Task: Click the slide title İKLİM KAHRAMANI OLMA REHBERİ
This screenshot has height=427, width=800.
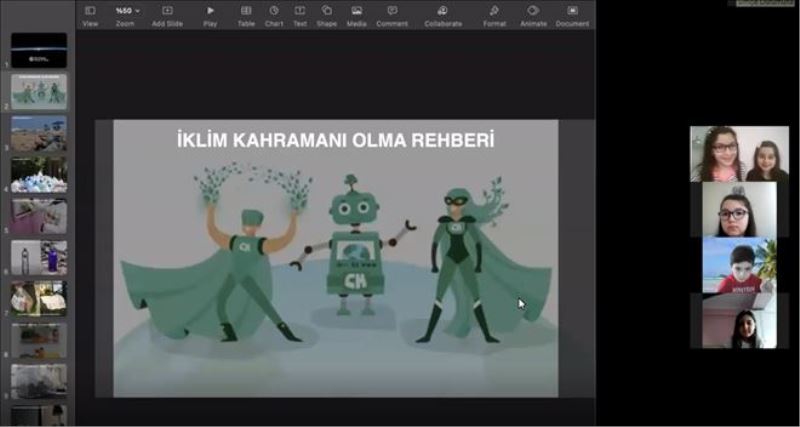Action: [335, 141]
